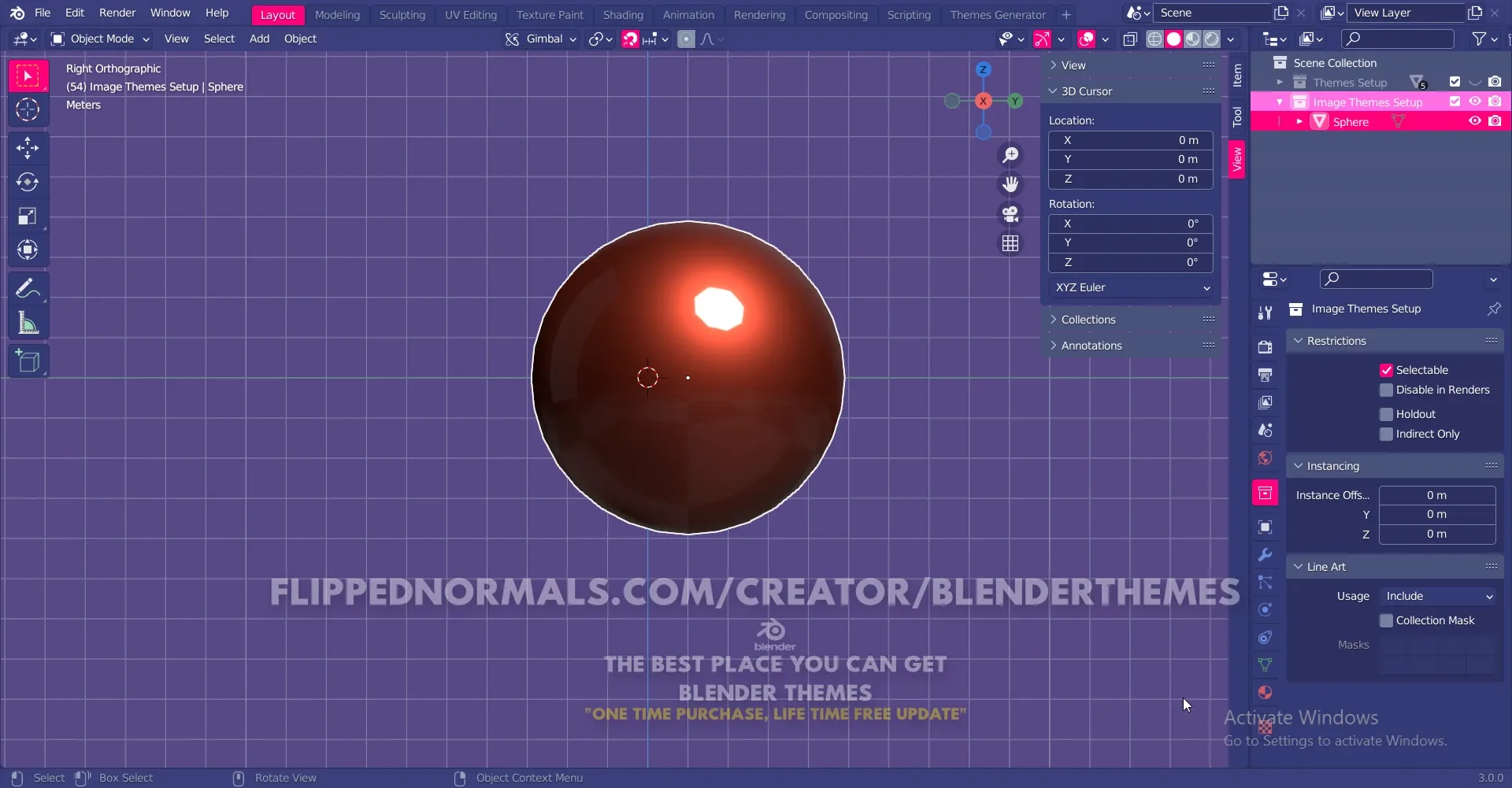Open the Modifiers properties tab icon
Viewport: 1512px width, 788px height.
tap(1265, 555)
